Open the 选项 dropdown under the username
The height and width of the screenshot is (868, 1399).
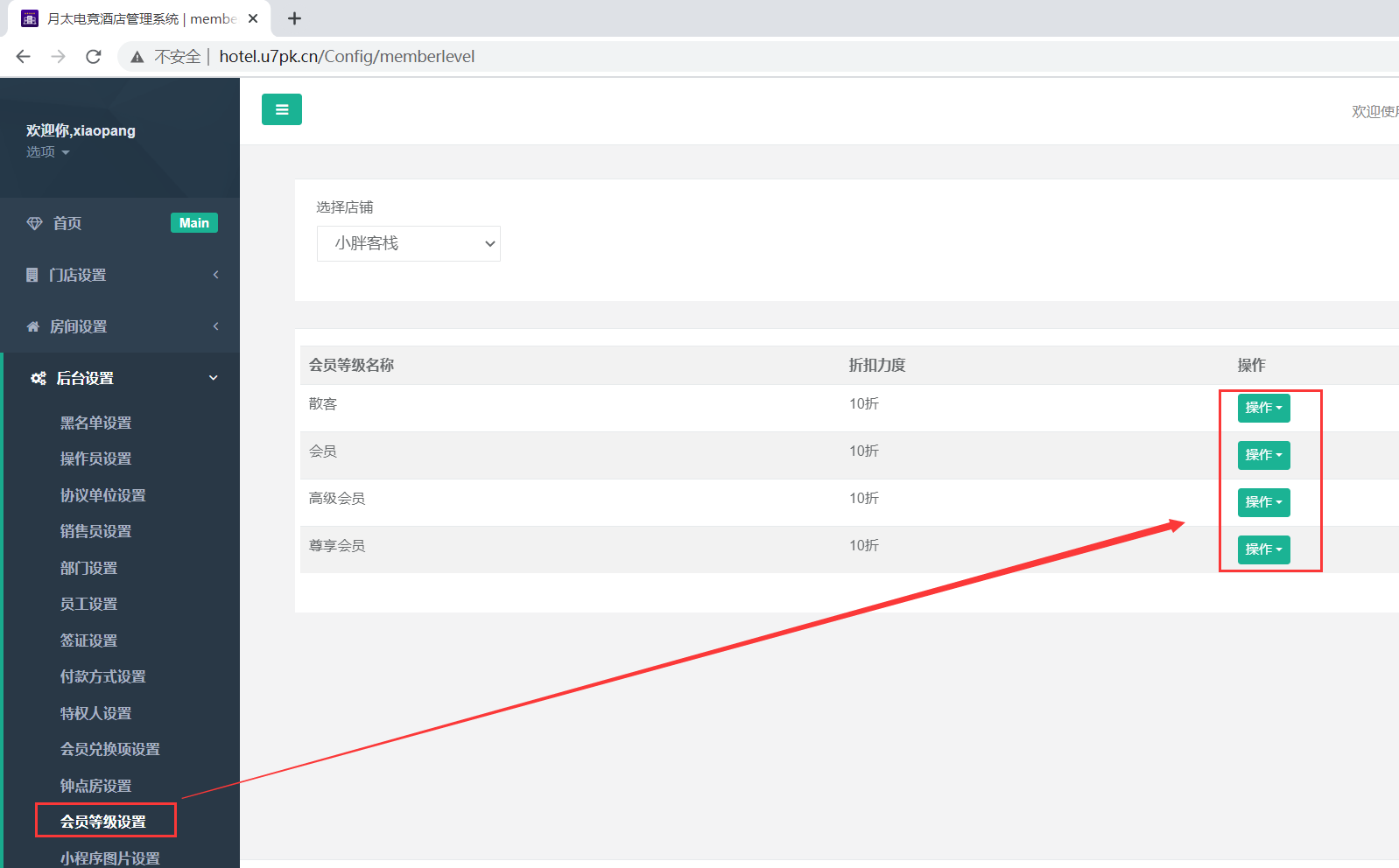click(x=47, y=152)
